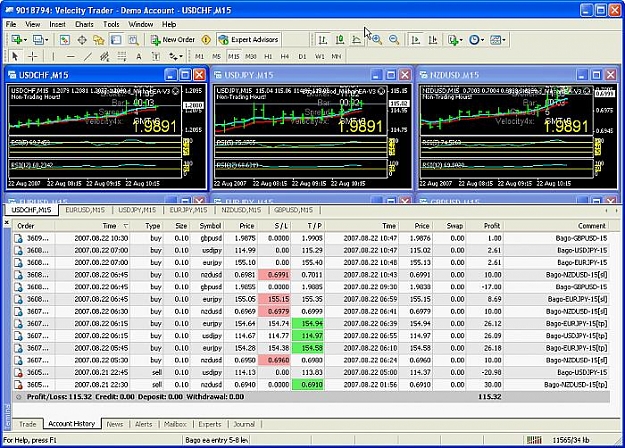Select the text label 'T' tool
Image resolution: width=625 pixels, height=448 pixels.
point(156,57)
